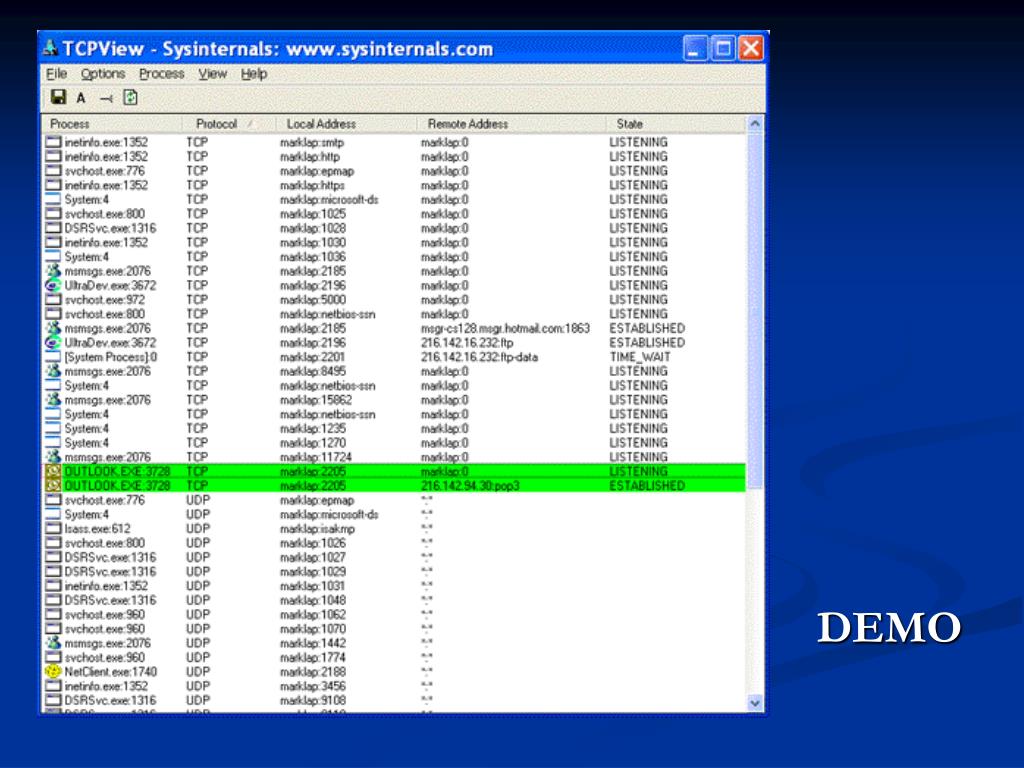Click UltraDev.exe icon in its LISTENING row

(54, 285)
